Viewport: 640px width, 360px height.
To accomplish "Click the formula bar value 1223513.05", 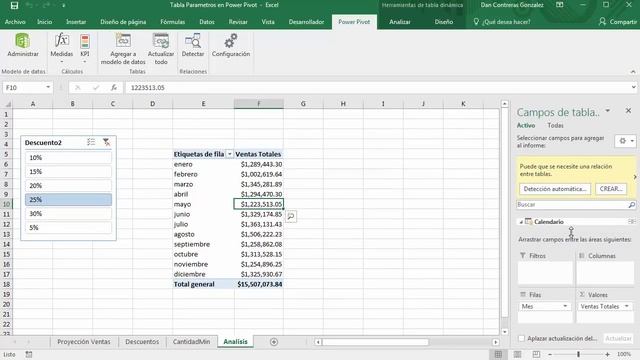I will point(147,88).
